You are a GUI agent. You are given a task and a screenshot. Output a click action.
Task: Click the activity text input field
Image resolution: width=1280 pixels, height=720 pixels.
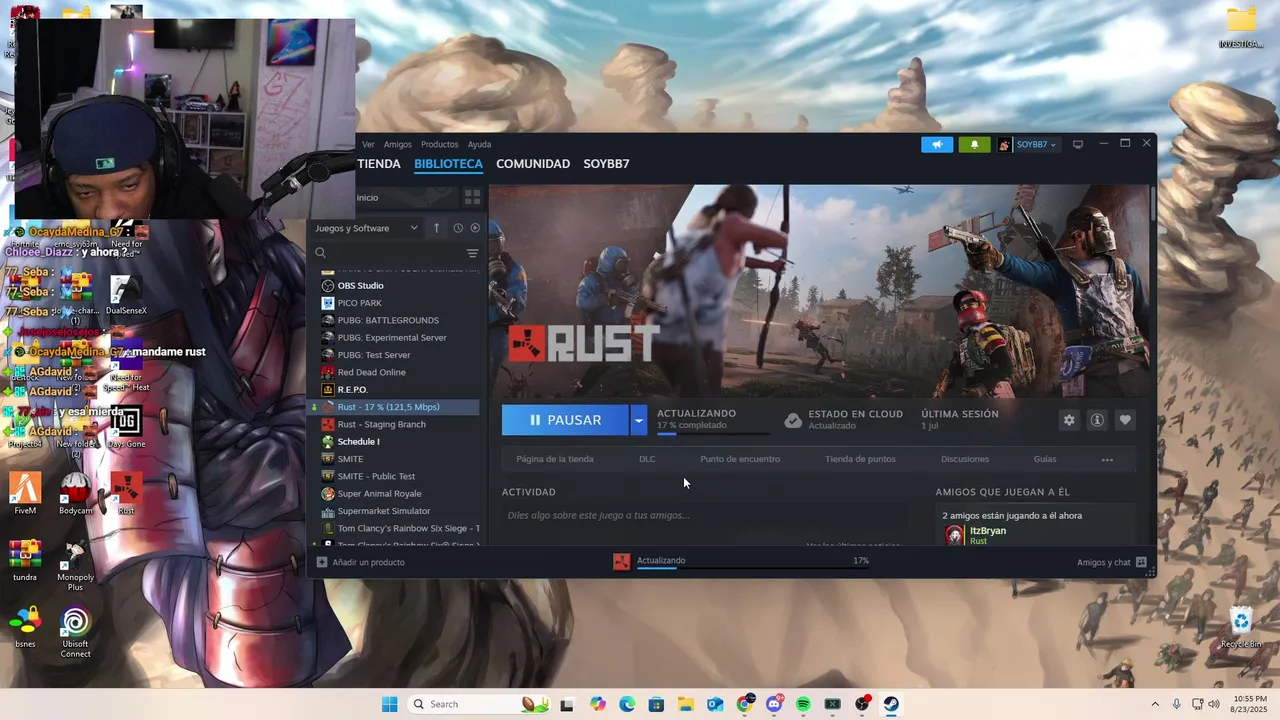(x=705, y=515)
